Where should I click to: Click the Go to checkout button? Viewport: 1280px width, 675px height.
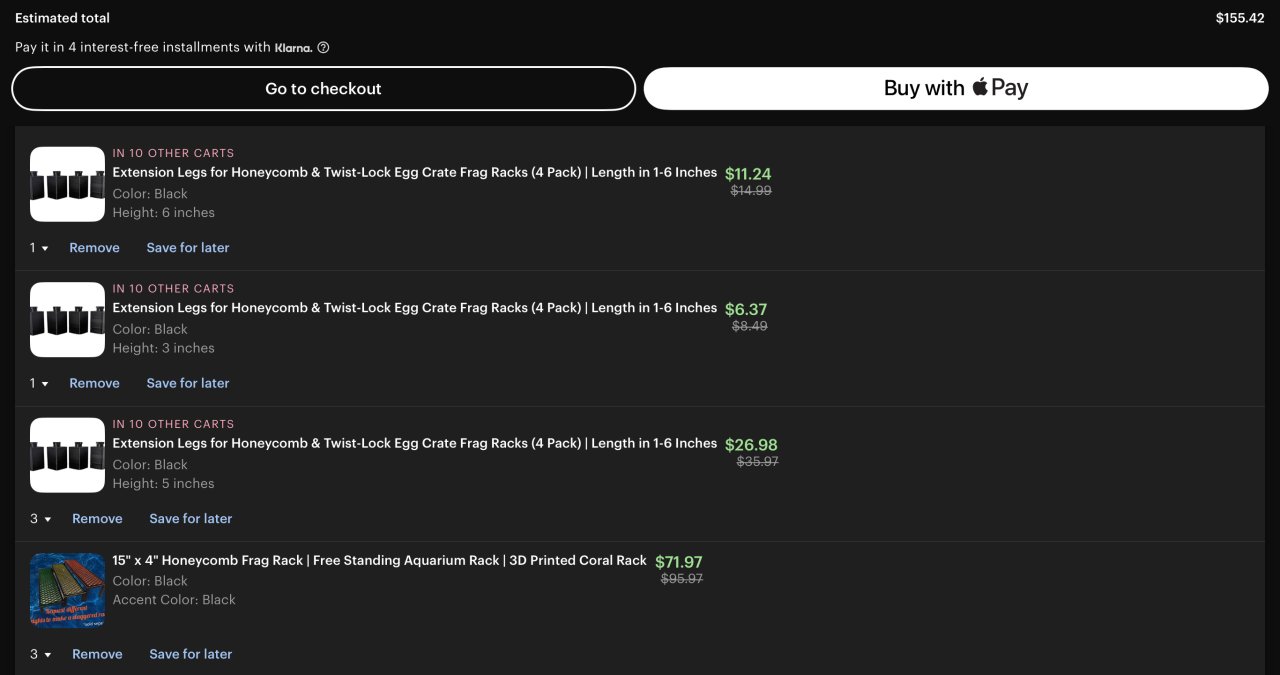[x=323, y=88]
